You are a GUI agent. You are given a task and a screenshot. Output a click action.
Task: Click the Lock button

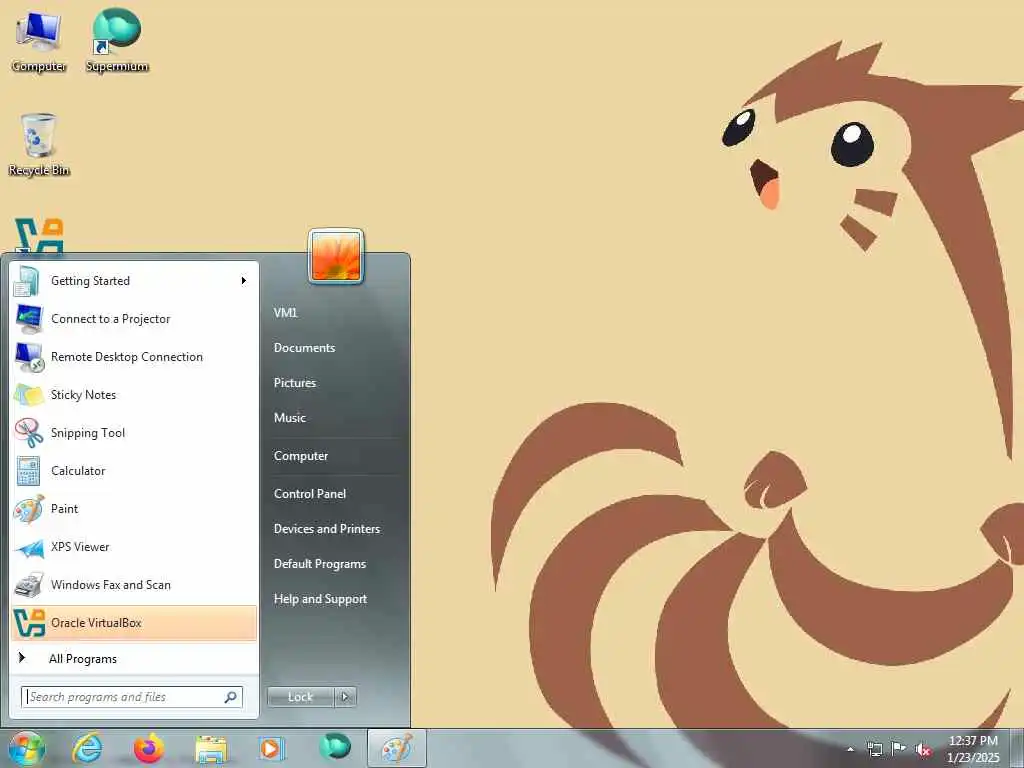(x=300, y=697)
